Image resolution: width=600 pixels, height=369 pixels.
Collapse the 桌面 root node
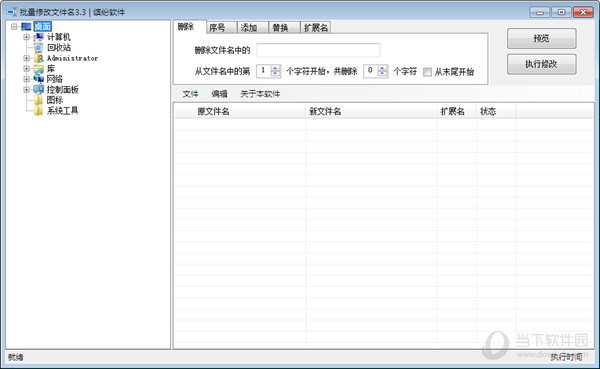pyautogui.click(x=14, y=26)
